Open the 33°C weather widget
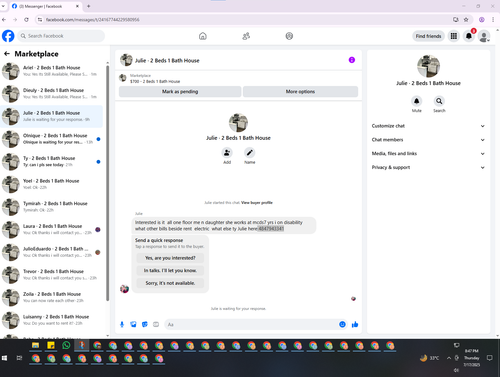This screenshot has width=500, height=377. point(429,358)
